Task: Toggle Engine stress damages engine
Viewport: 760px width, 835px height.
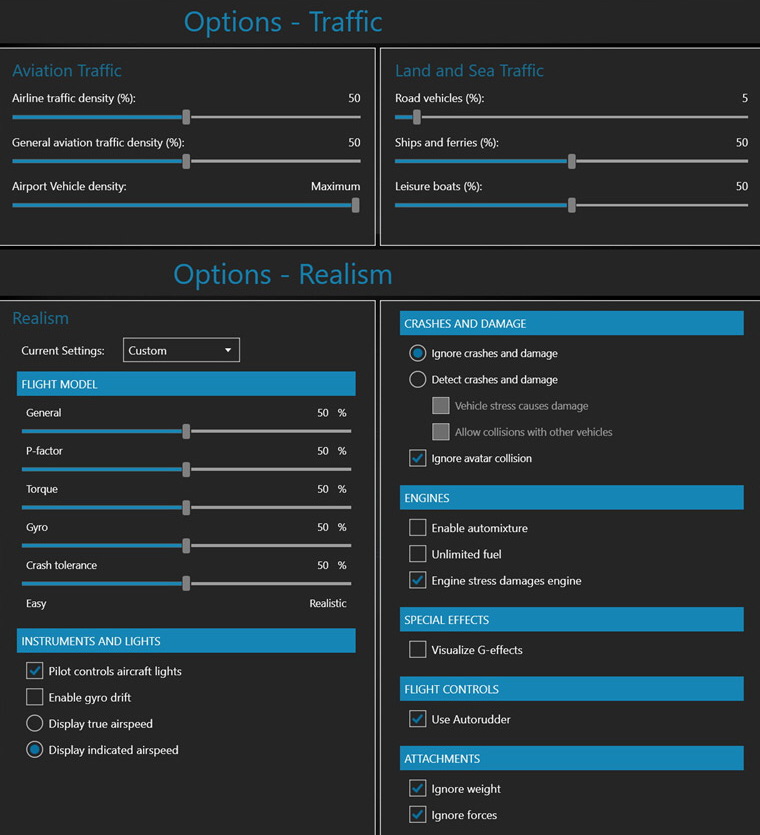Action: click(x=418, y=580)
